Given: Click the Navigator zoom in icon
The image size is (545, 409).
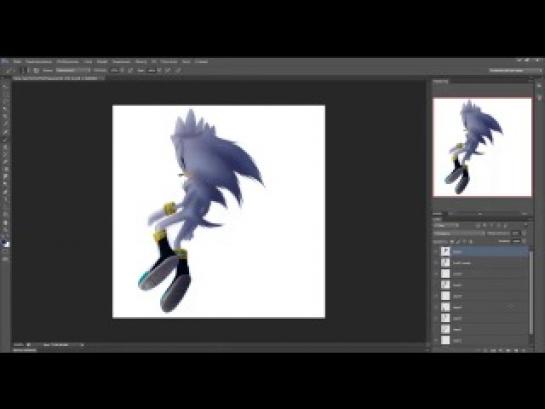Looking at the screenshot, I should coord(524,214).
